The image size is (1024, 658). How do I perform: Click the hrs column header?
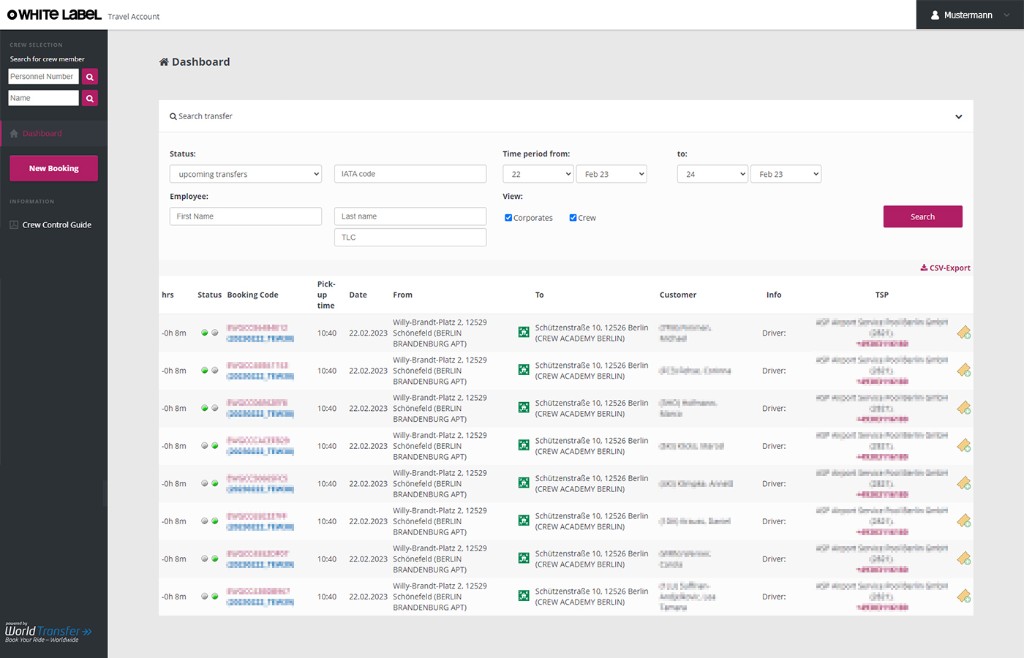click(168, 295)
